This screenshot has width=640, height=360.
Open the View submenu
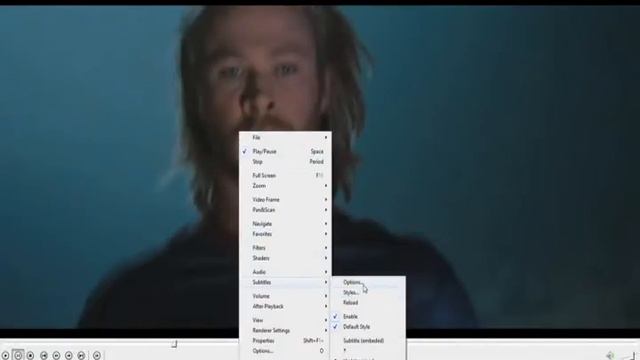[x=285, y=320]
